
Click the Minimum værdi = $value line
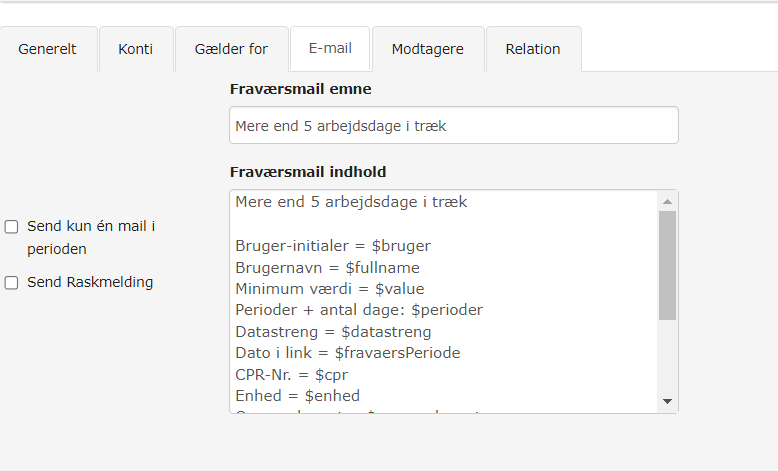coord(329,288)
